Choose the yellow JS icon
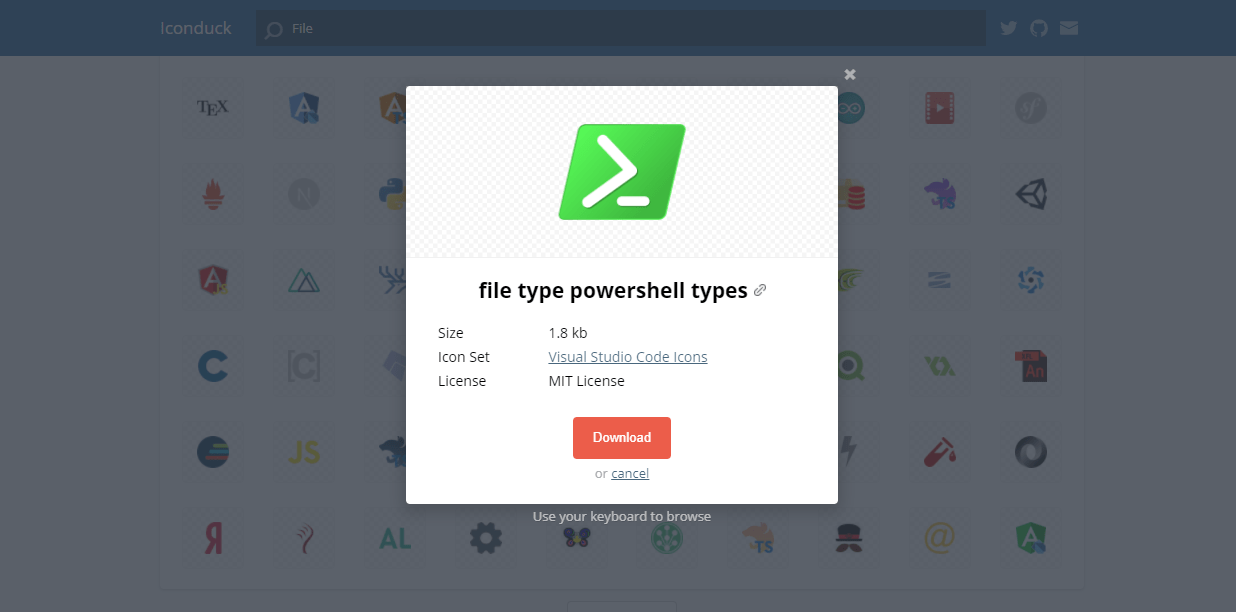This screenshot has width=1236, height=612. click(x=304, y=452)
